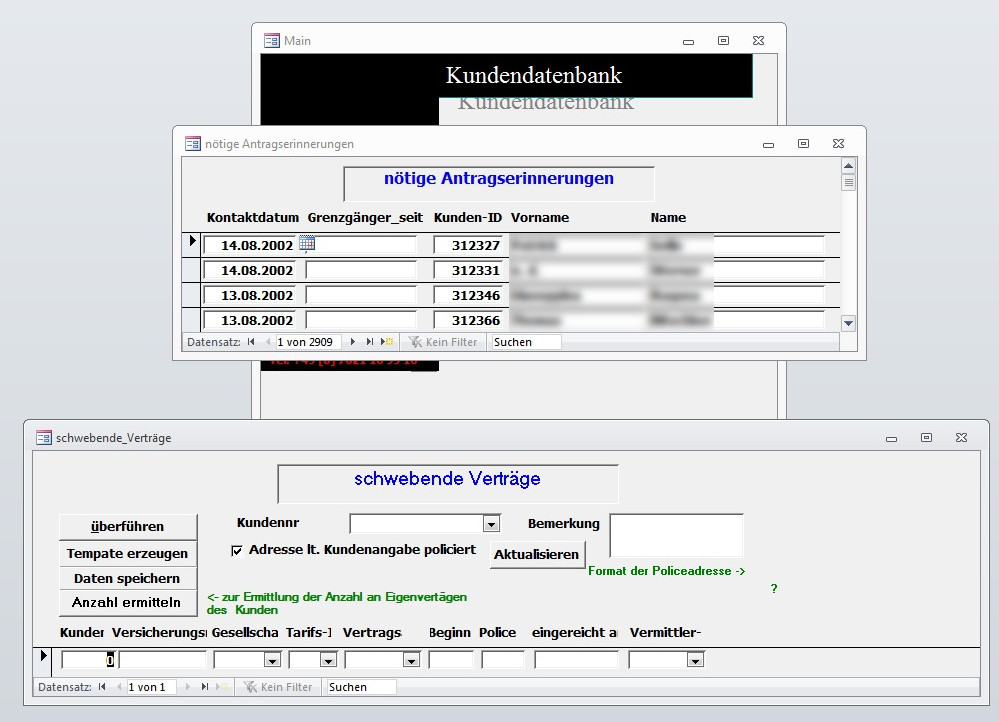Viewport: 999px width, 722px height.
Task: Jump to last record in Antragserinnerungen
Action: click(370, 342)
